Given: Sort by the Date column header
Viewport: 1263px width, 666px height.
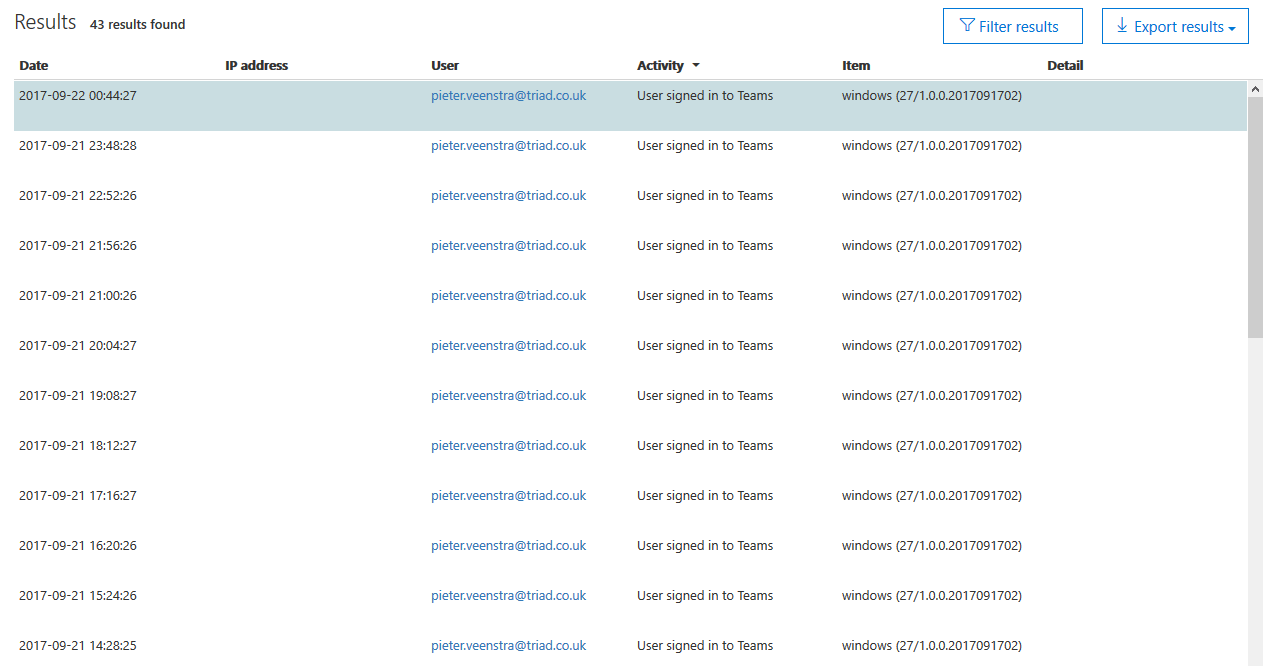Looking at the screenshot, I should [33, 66].
